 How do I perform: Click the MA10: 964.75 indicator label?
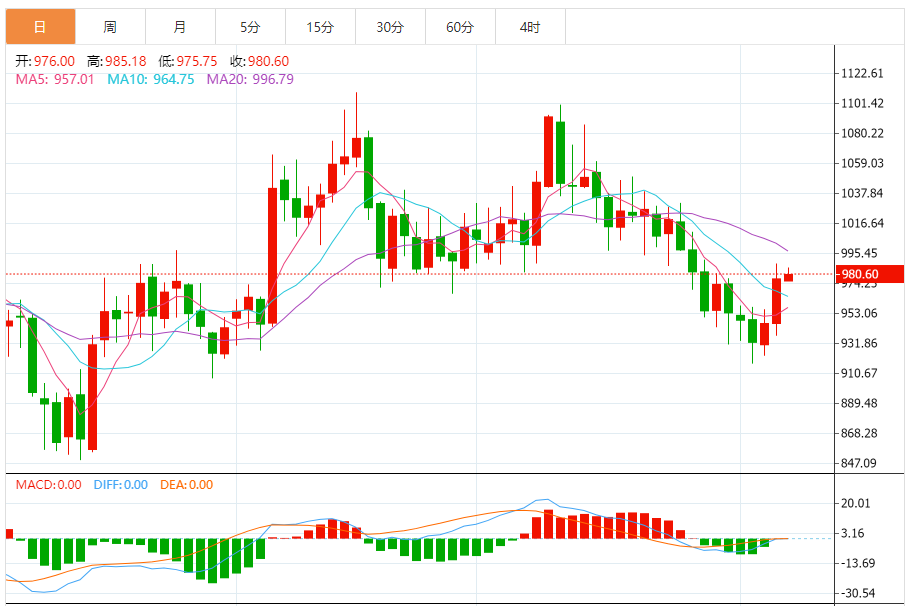[x=150, y=79]
